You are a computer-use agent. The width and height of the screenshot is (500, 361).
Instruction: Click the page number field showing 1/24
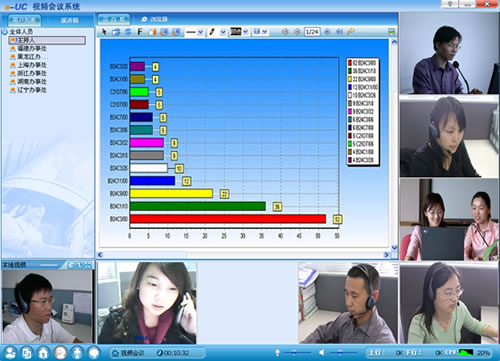[312, 32]
